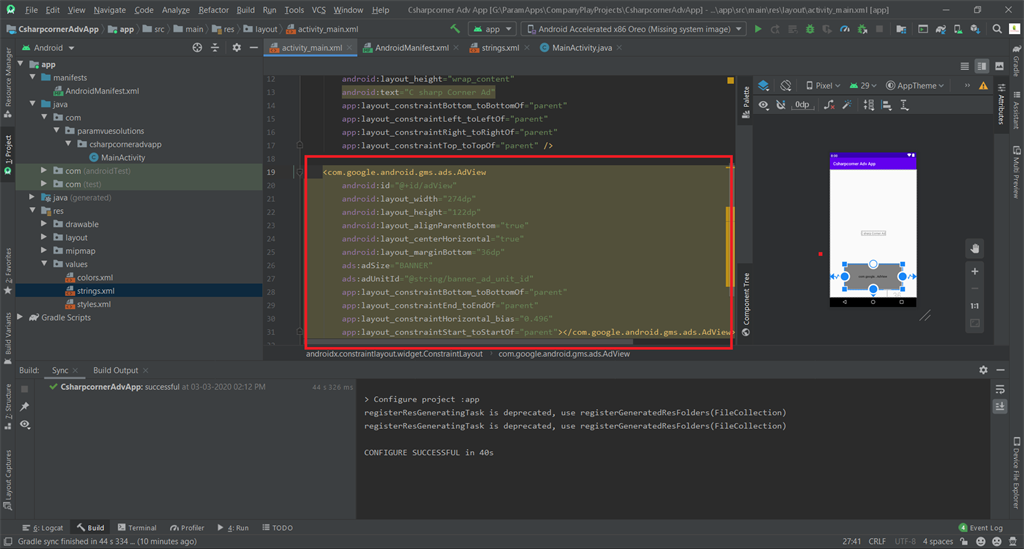Open the TODO tool window
1024x549 pixels.
[278, 527]
